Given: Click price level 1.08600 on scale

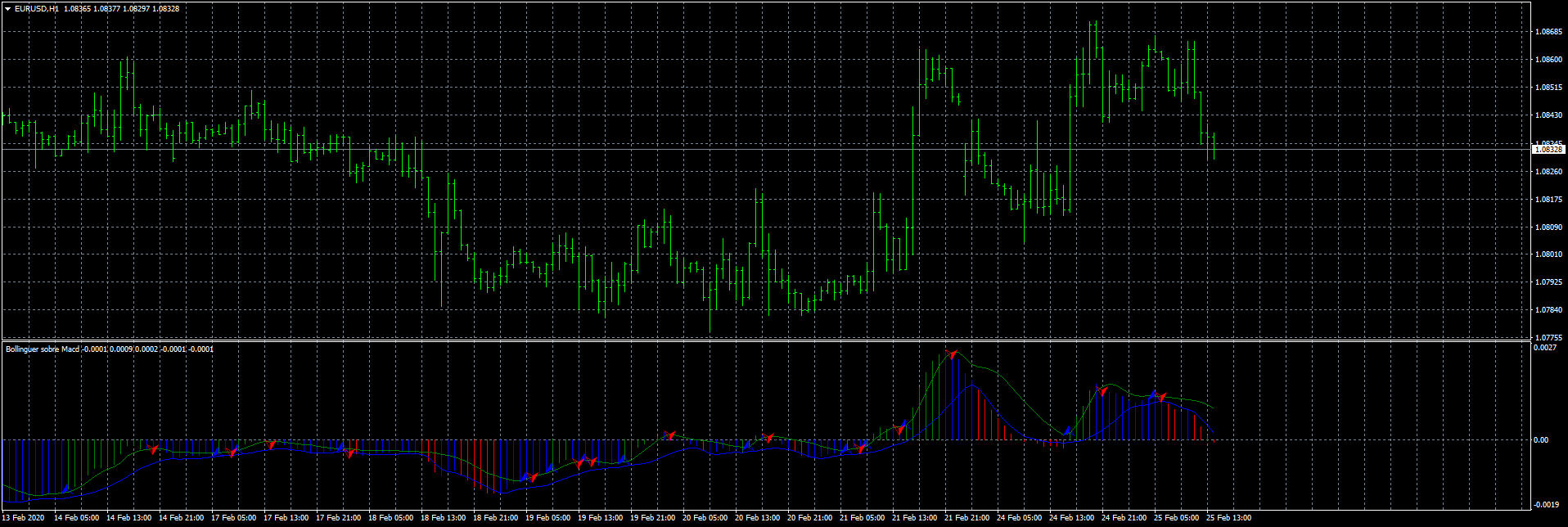Looking at the screenshot, I should click(1548, 60).
